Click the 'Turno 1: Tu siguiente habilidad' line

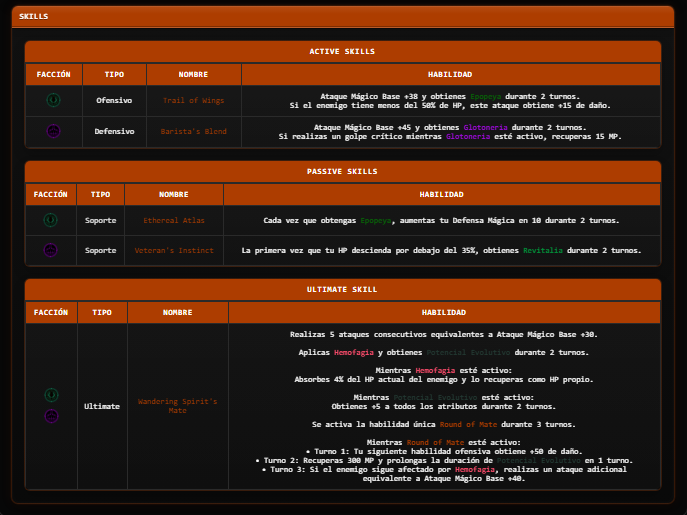tap(444, 451)
